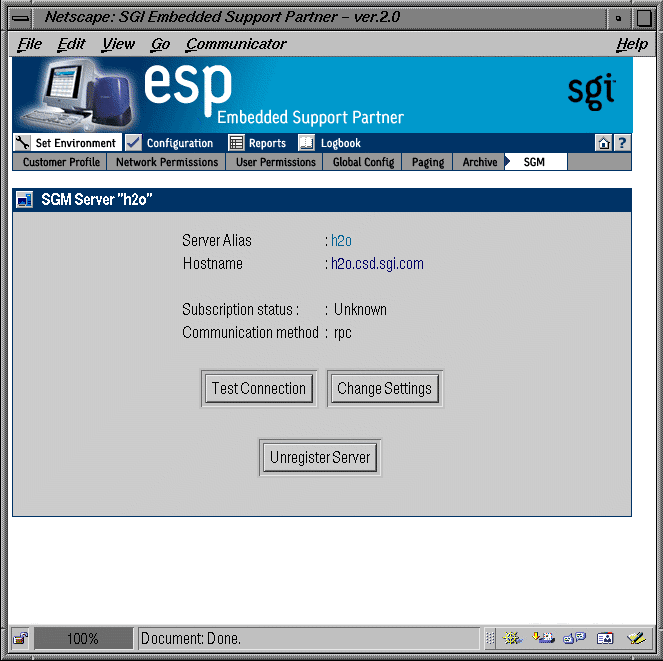Click the component bar drag handle
Screen dimensions: 663x661
coord(490,638)
